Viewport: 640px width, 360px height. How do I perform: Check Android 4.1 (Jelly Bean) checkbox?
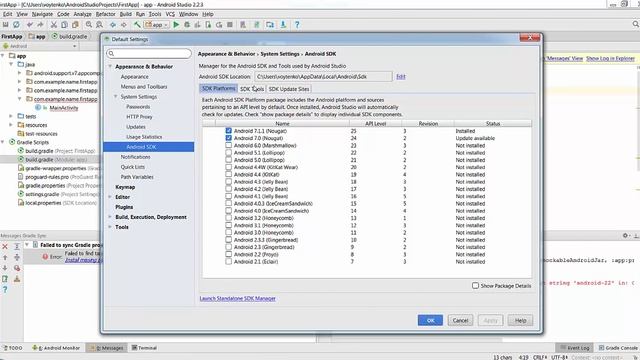tap(229, 196)
